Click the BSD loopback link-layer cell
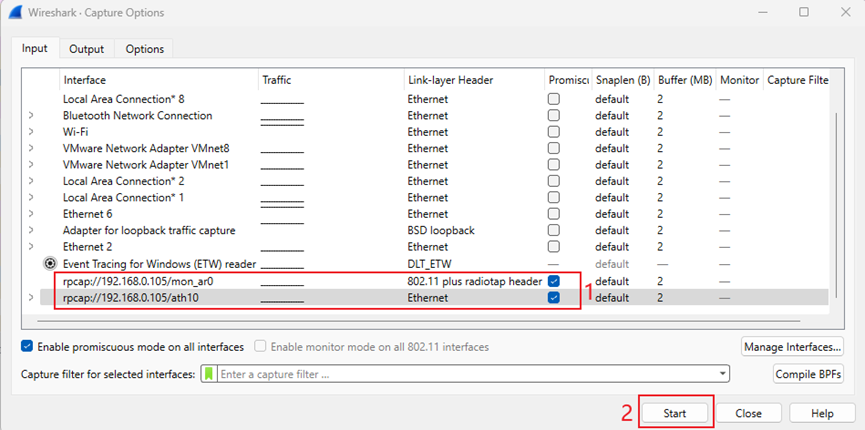Viewport: 865px width, 430px height. pos(441,230)
